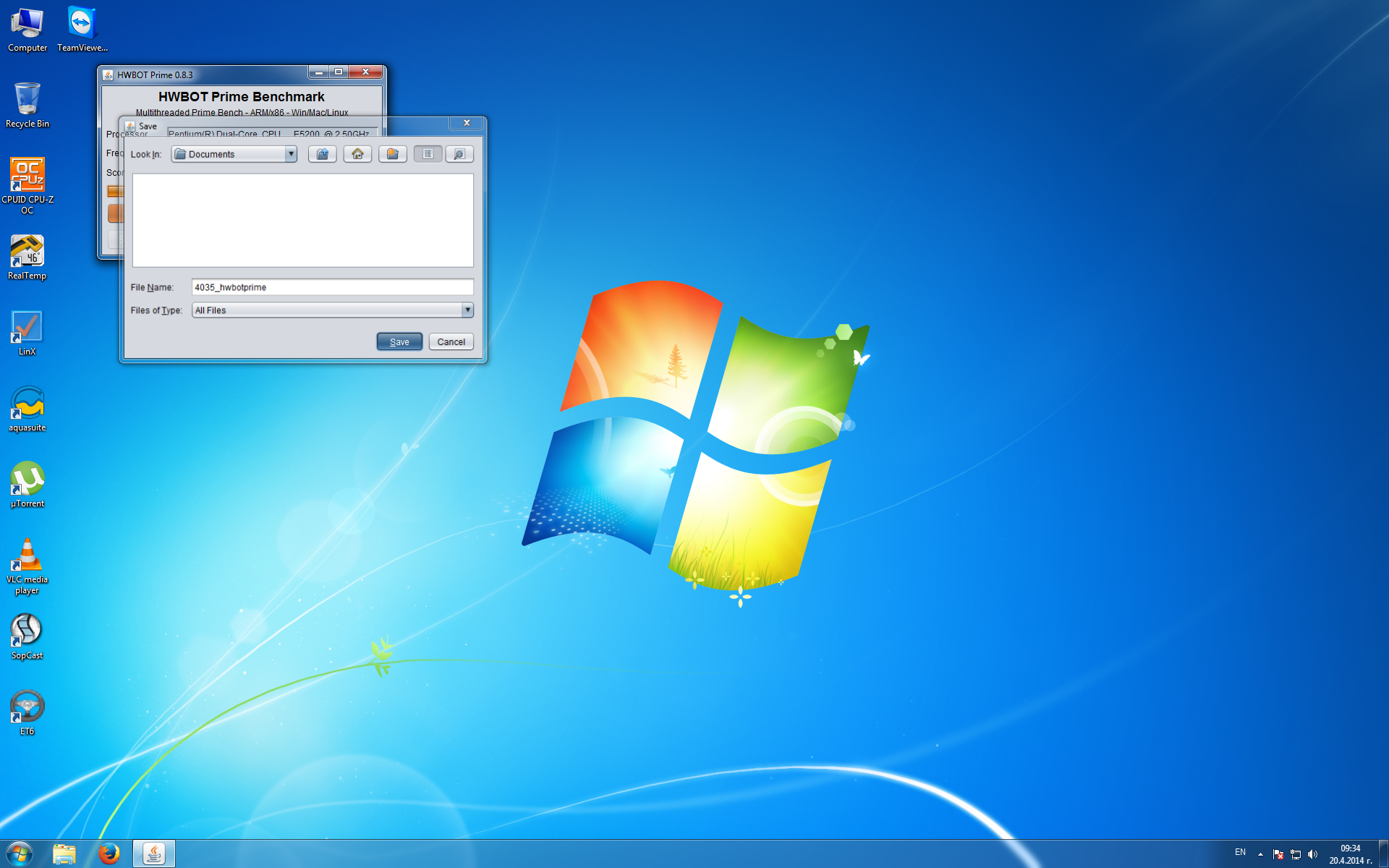This screenshot has width=1389, height=868.
Task: Select the aquasuite desktop shortcut
Action: [27, 409]
